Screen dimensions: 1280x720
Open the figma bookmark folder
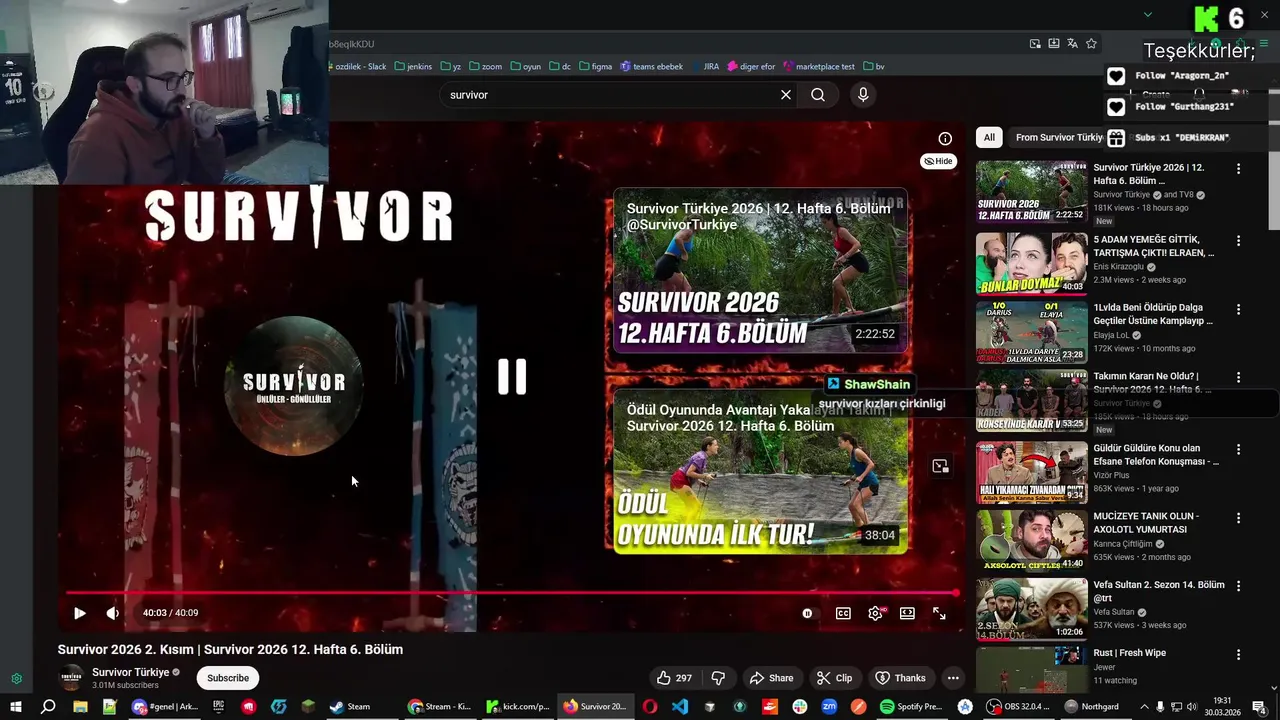(x=595, y=67)
